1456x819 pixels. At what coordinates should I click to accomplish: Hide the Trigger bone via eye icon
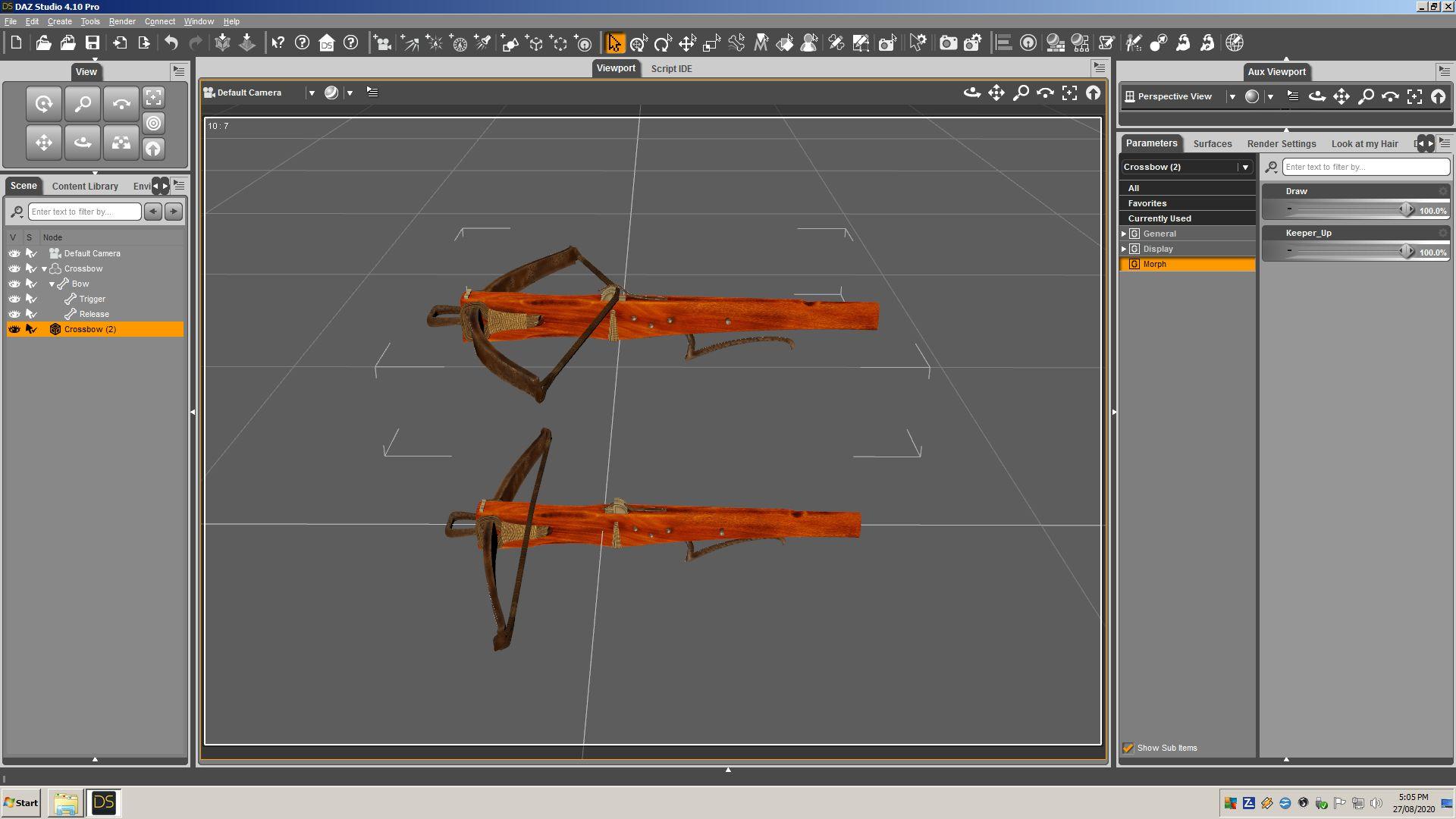pos(14,299)
